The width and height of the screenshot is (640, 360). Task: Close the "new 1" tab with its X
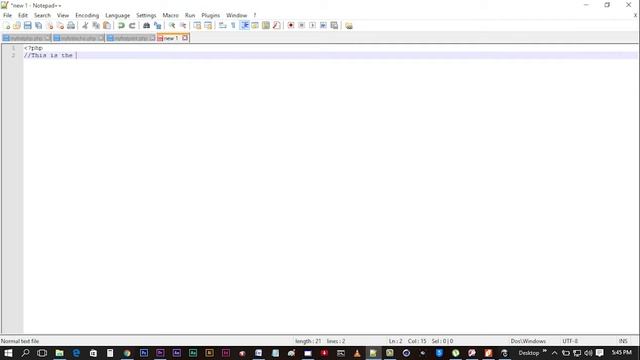tap(185, 38)
